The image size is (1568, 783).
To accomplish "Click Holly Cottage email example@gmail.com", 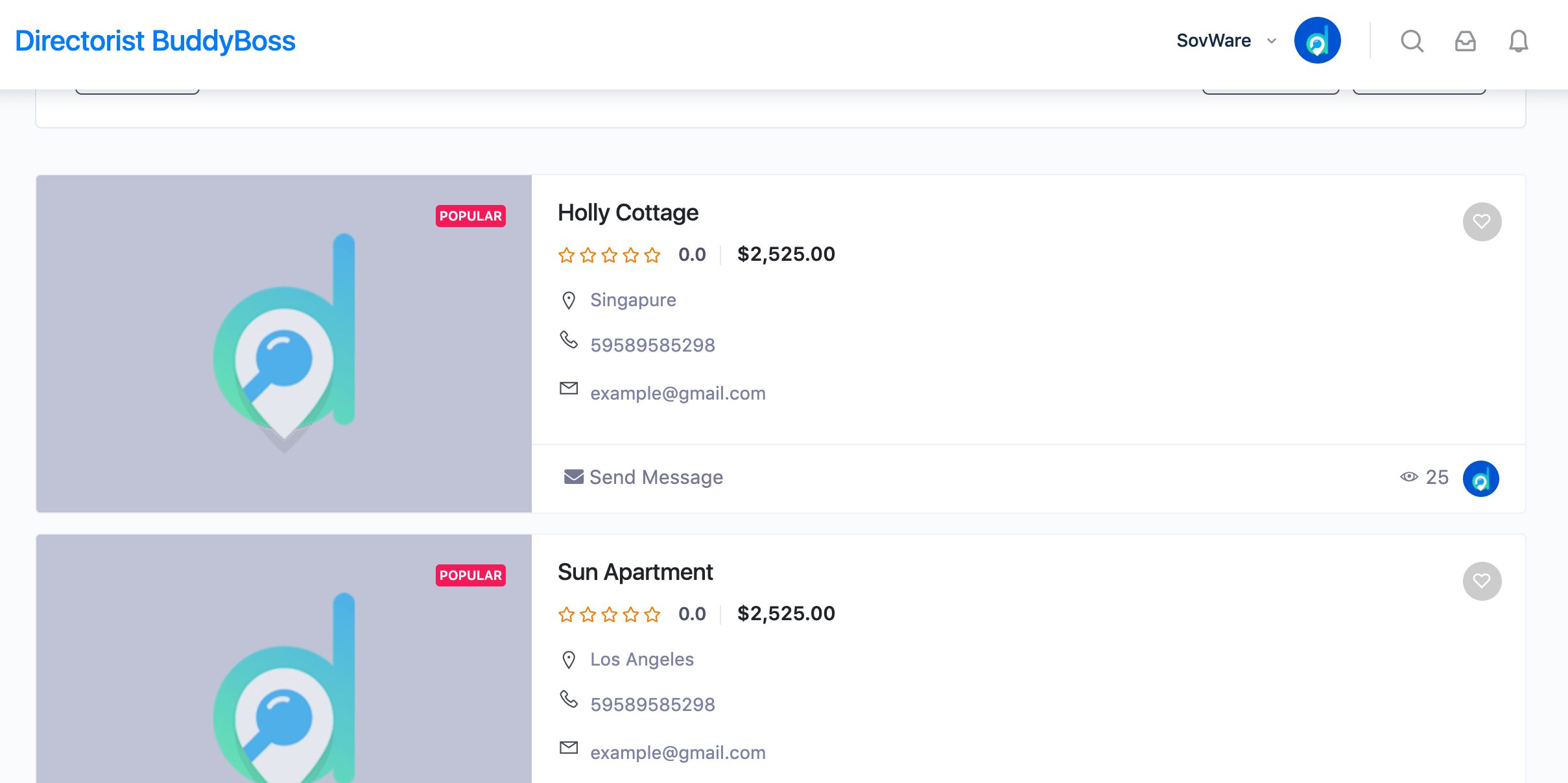I will pyautogui.click(x=678, y=393).
